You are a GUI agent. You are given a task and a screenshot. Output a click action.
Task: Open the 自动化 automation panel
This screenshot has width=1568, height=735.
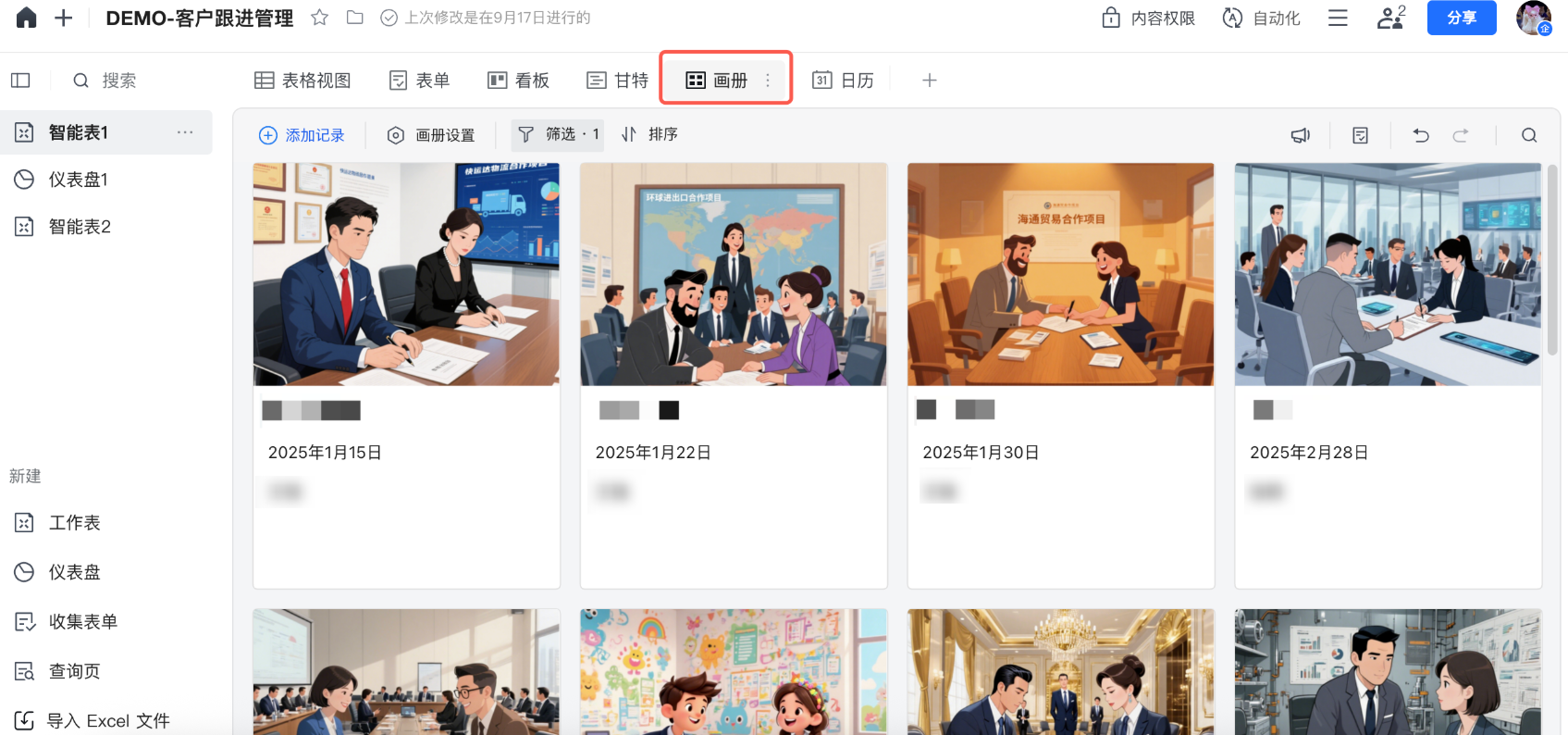[1261, 18]
